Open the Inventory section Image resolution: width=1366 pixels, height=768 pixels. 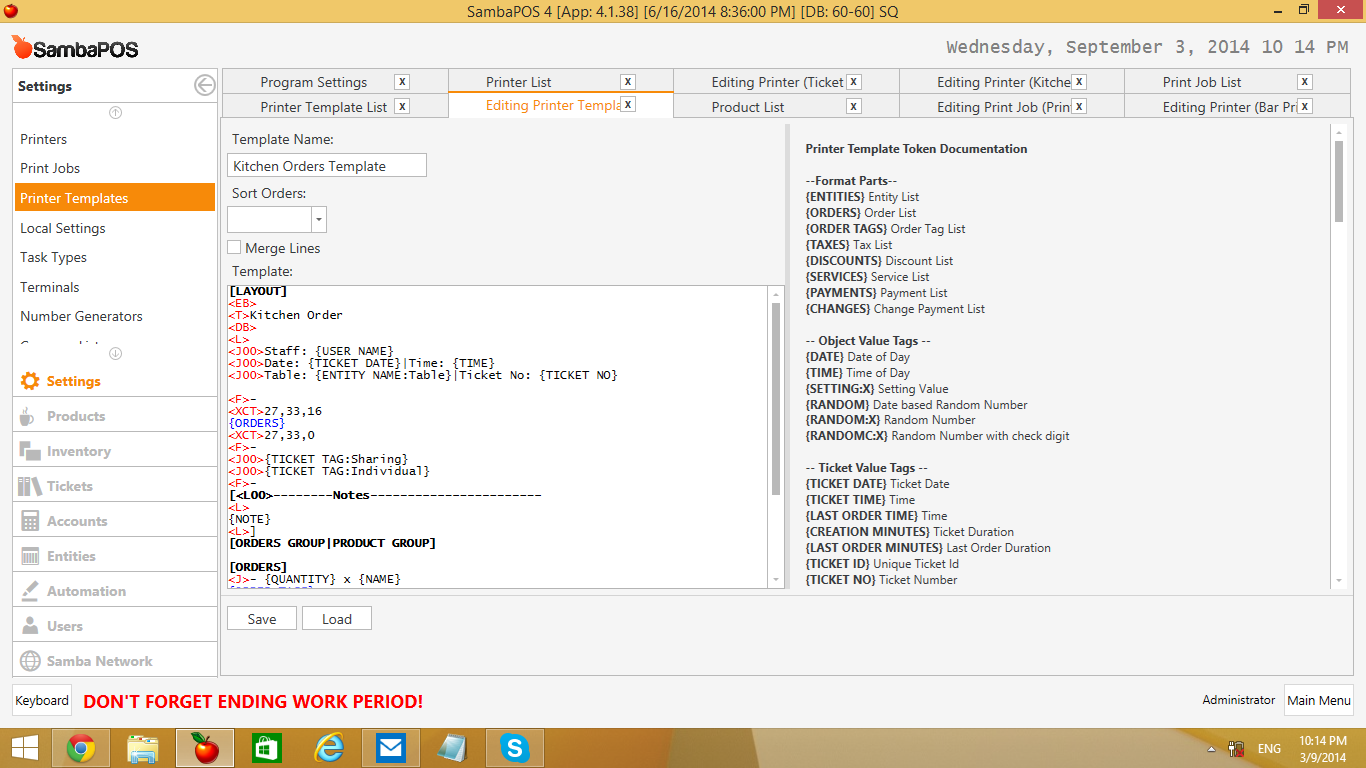click(x=114, y=451)
